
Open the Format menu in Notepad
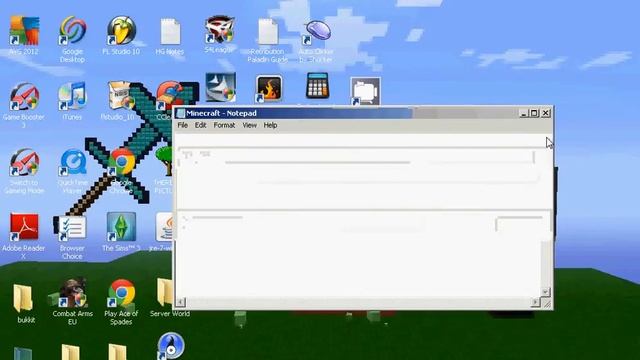pyautogui.click(x=224, y=125)
